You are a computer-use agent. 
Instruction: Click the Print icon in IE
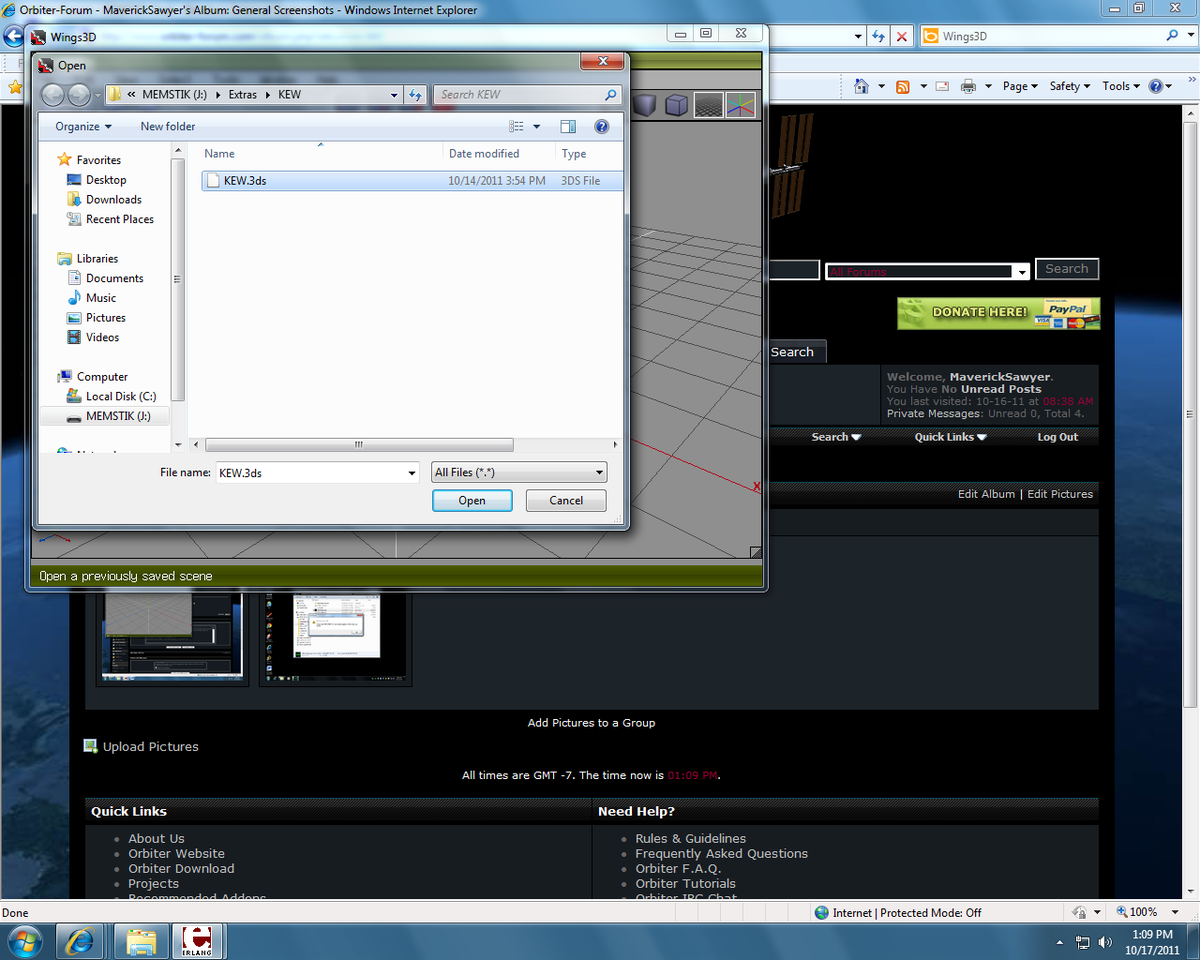[x=968, y=86]
